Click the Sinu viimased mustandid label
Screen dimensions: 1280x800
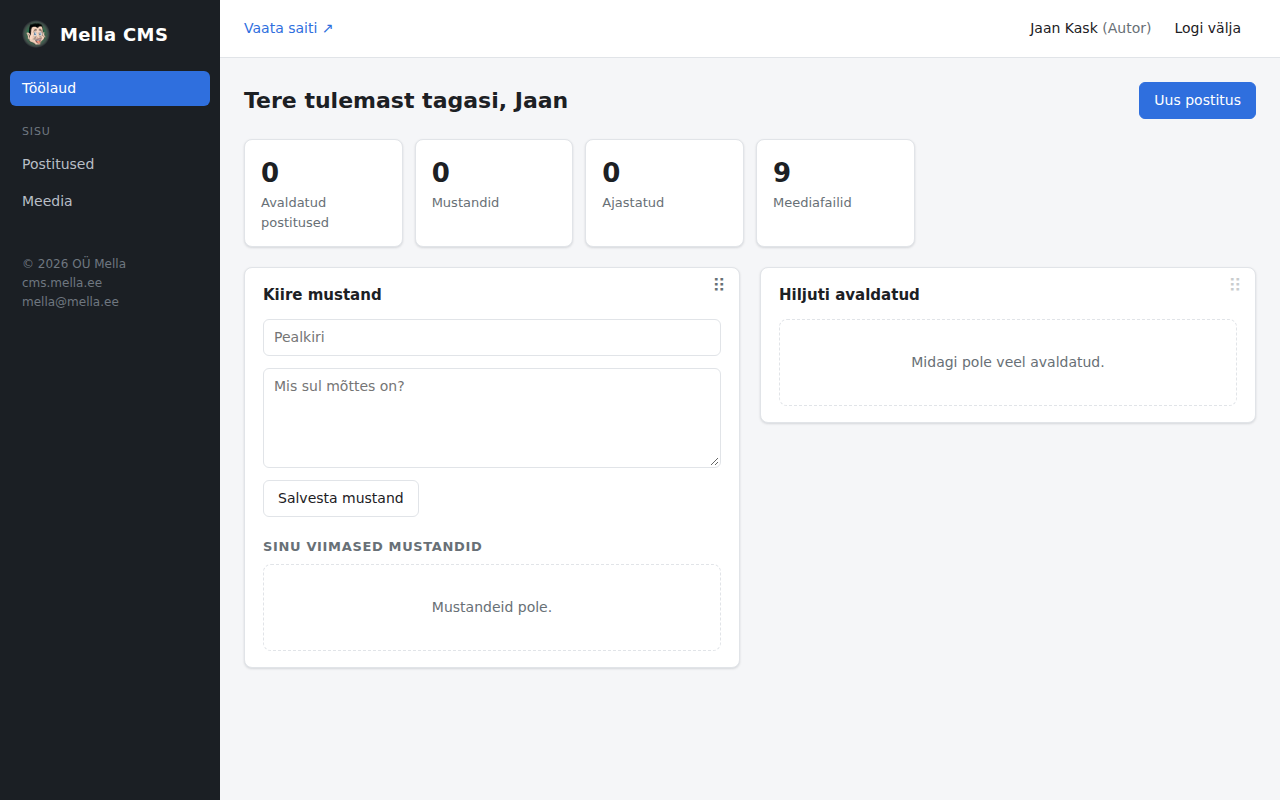[x=373, y=547]
